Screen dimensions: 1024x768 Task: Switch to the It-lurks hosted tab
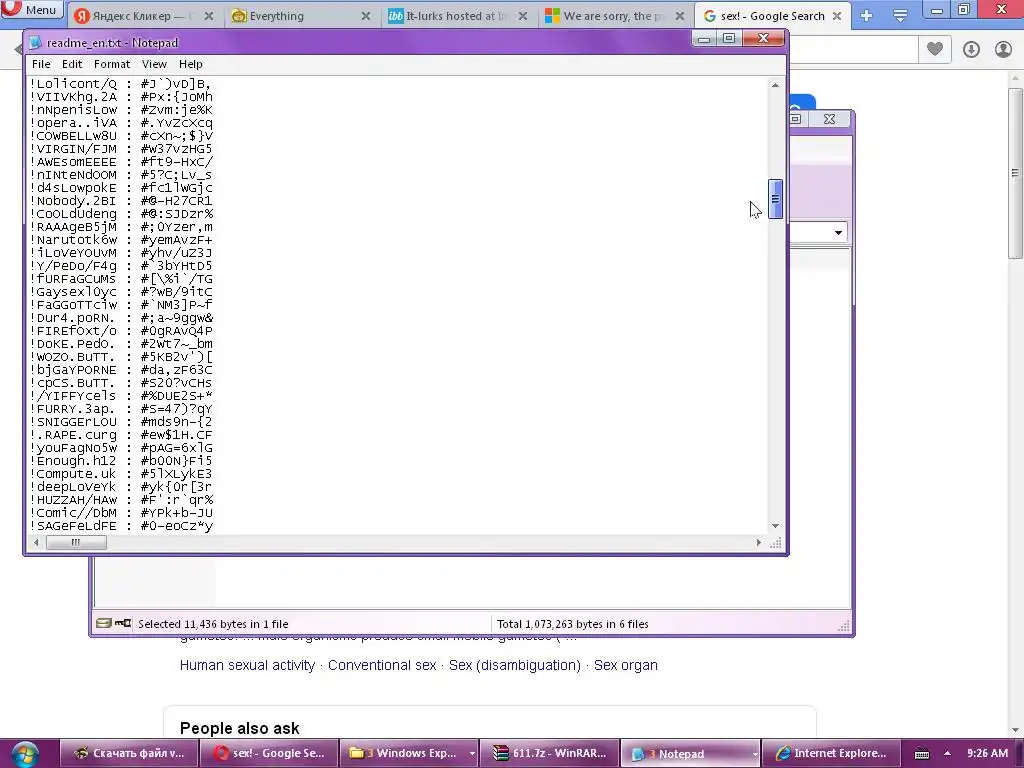[x=458, y=16]
